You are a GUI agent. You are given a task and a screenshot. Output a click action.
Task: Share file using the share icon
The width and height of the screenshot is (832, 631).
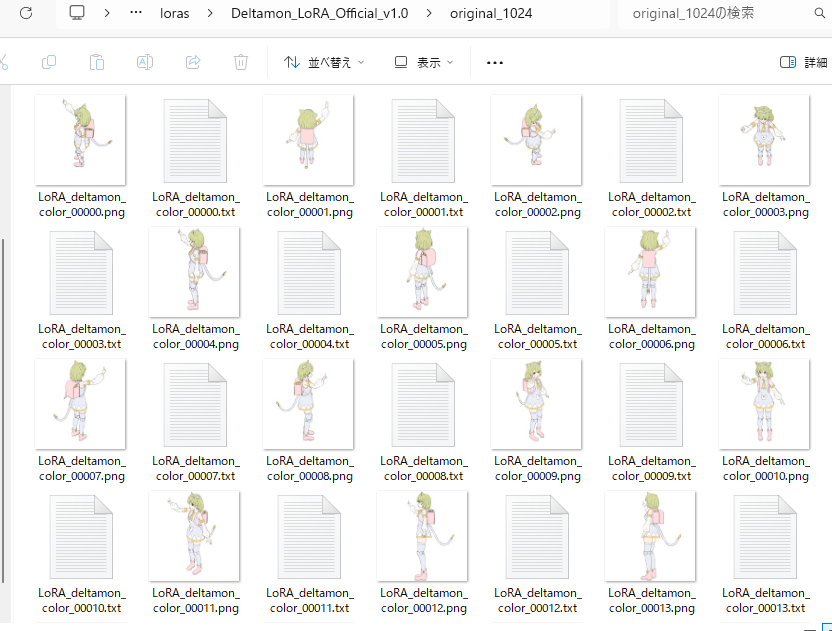tap(193, 62)
